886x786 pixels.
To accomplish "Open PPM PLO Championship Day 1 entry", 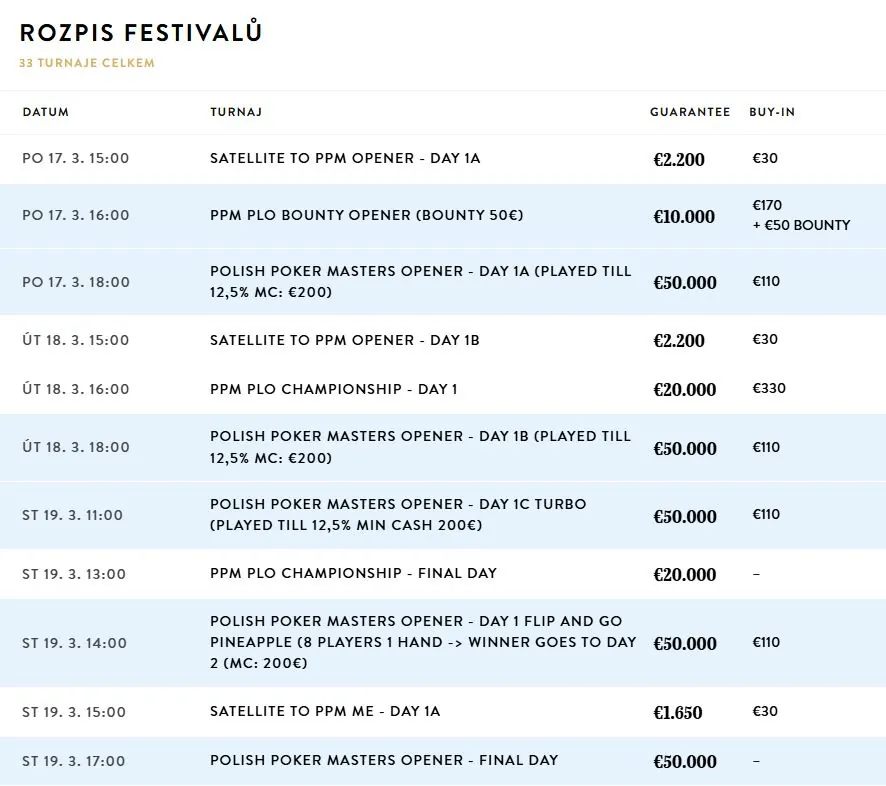I will (x=443, y=389).
